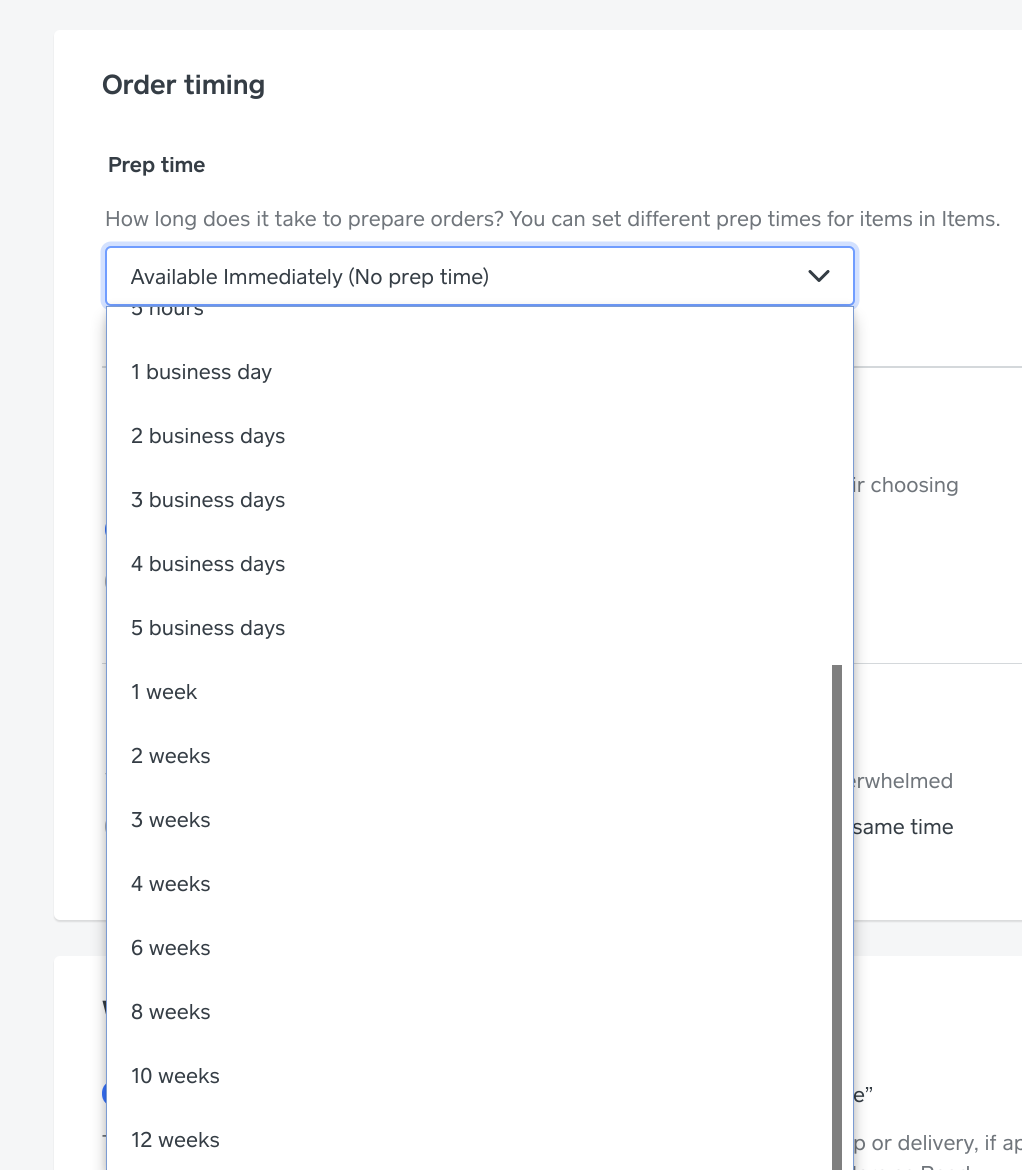The width and height of the screenshot is (1022, 1170).
Task: Choose 2 weeks prep time
Action: tap(171, 756)
